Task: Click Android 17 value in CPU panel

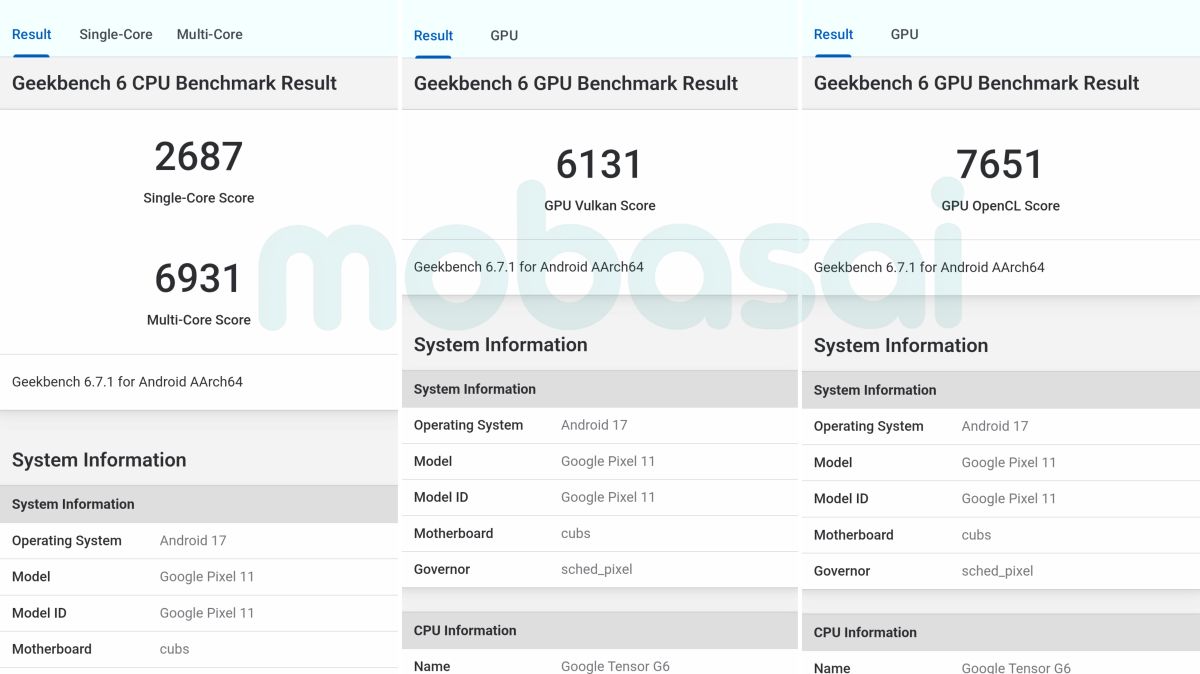Action: pyautogui.click(x=193, y=541)
